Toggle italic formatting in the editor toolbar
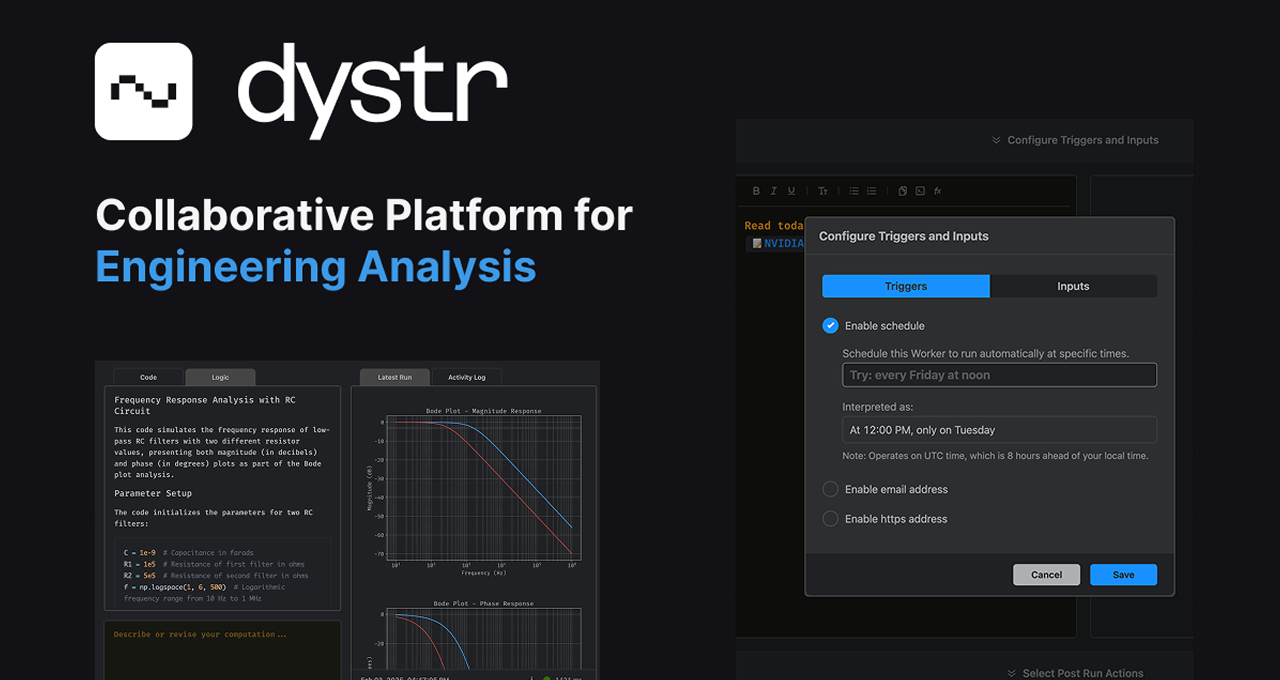Image resolution: width=1280 pixels, height=680 pixels. pos(774,191)
